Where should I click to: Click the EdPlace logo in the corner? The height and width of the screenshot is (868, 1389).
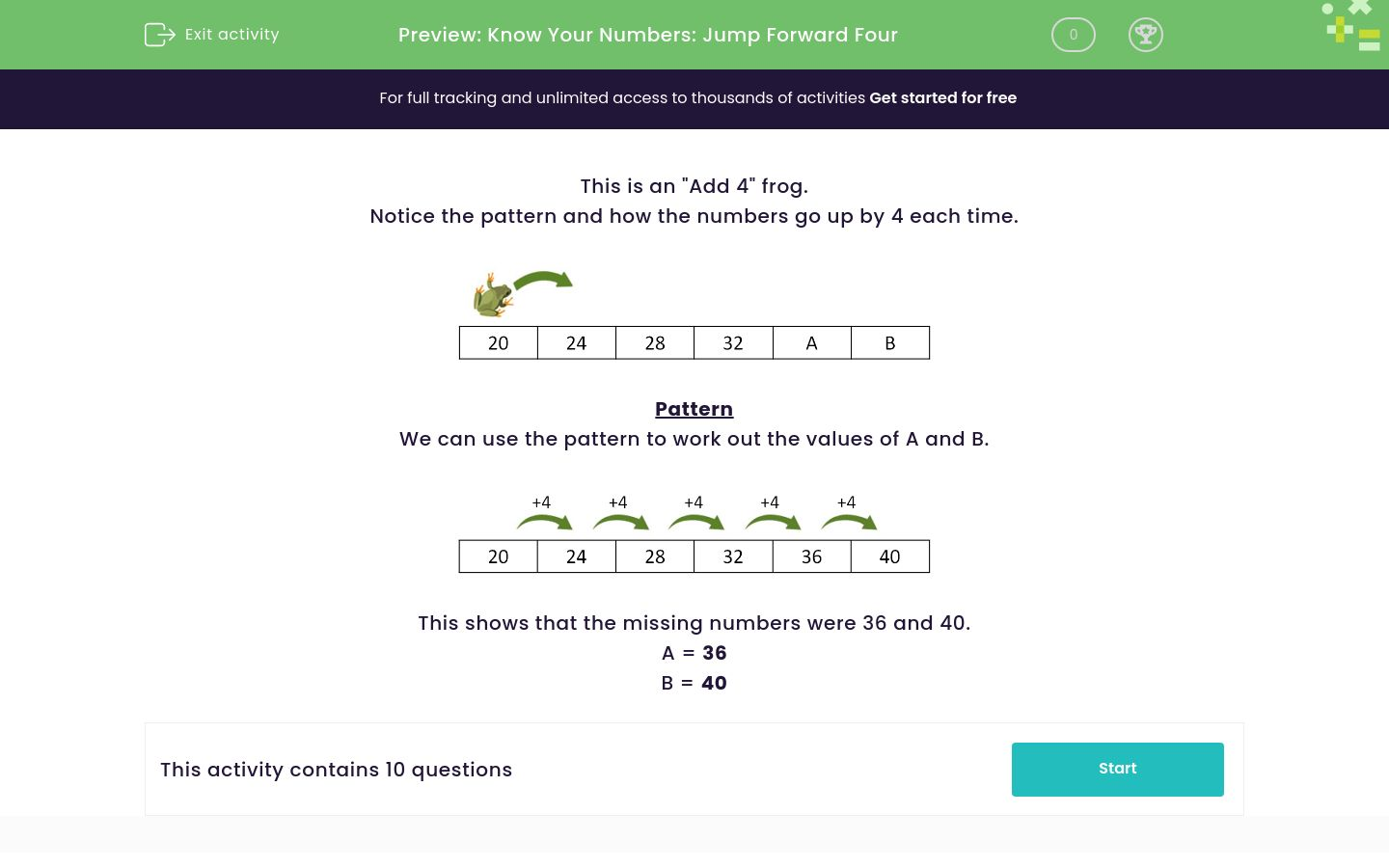coord(1350,26)
